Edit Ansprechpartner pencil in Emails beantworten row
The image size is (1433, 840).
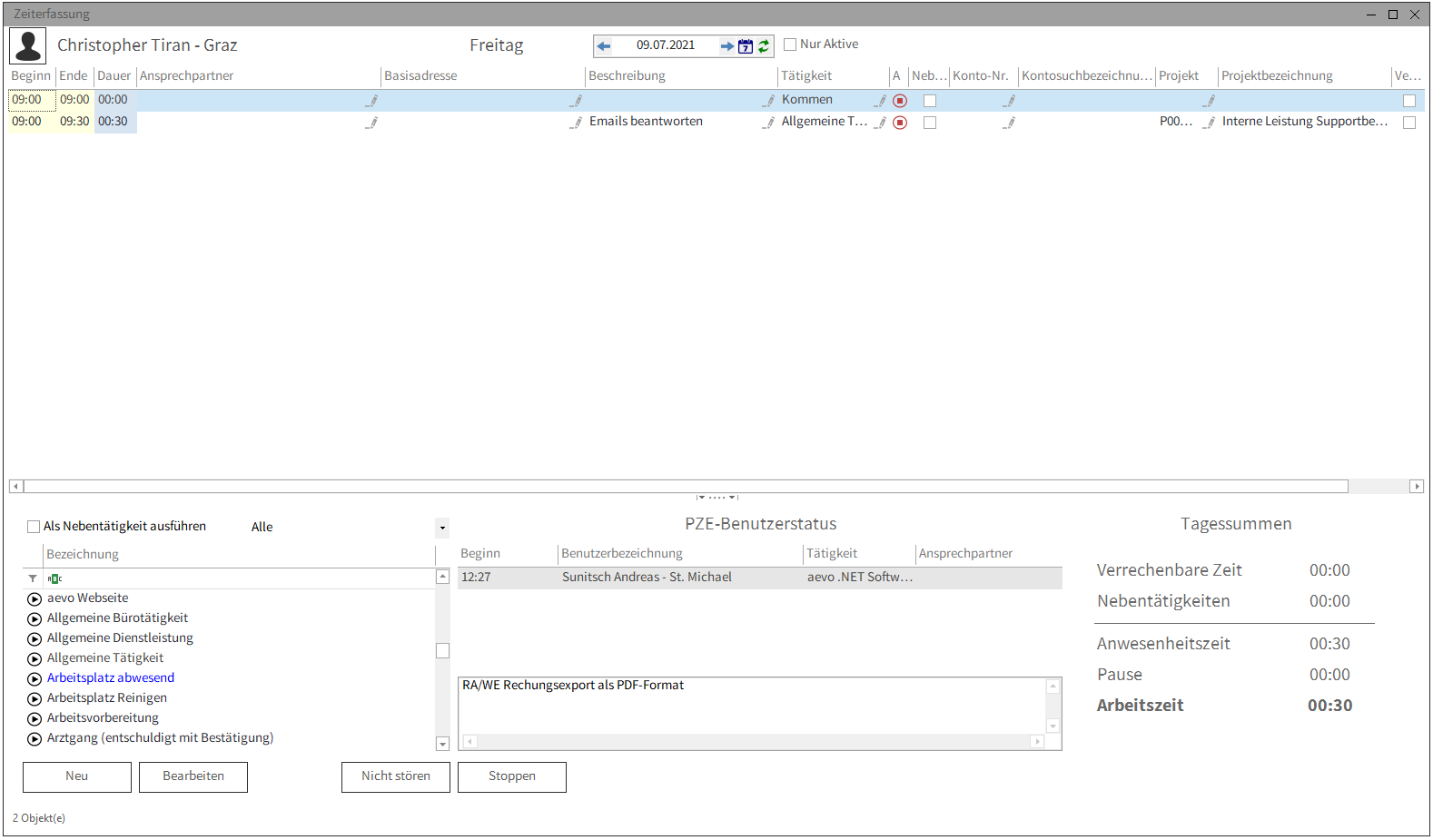pyautogui.click(x=371, y=123)
